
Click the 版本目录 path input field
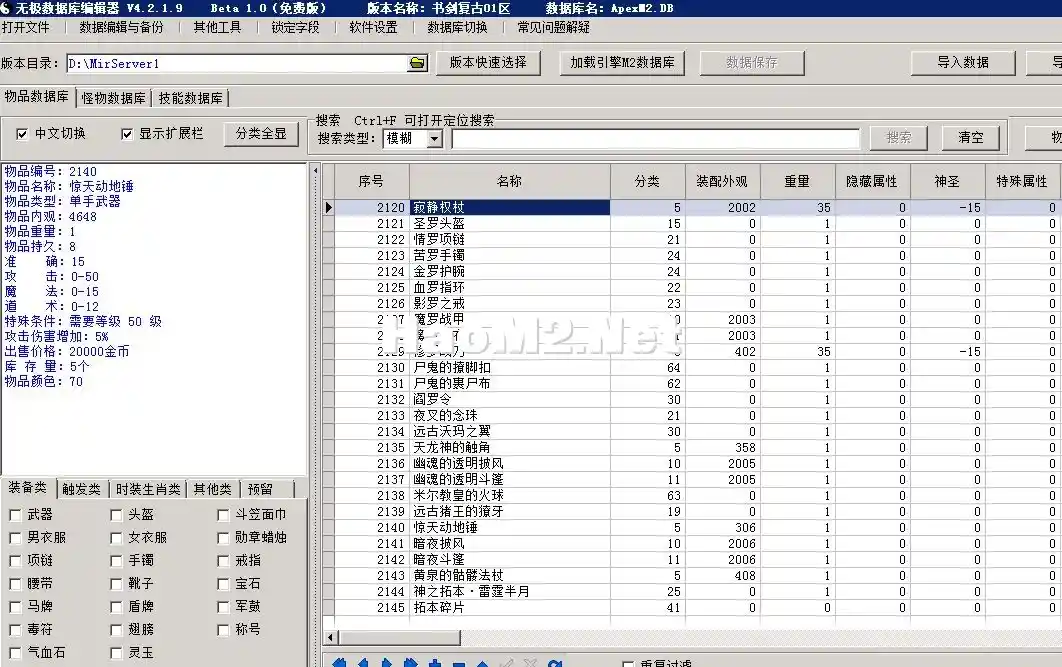tap(238, 64)
